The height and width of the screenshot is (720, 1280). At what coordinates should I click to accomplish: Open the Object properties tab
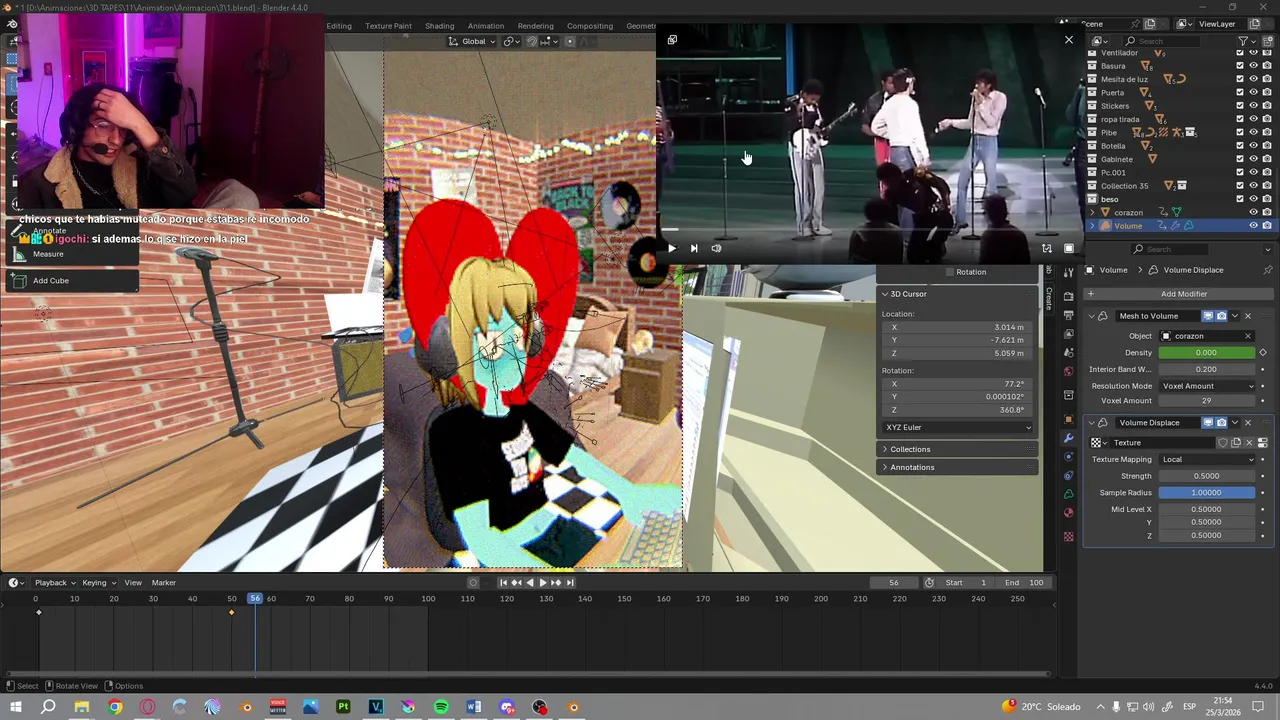1068,419
